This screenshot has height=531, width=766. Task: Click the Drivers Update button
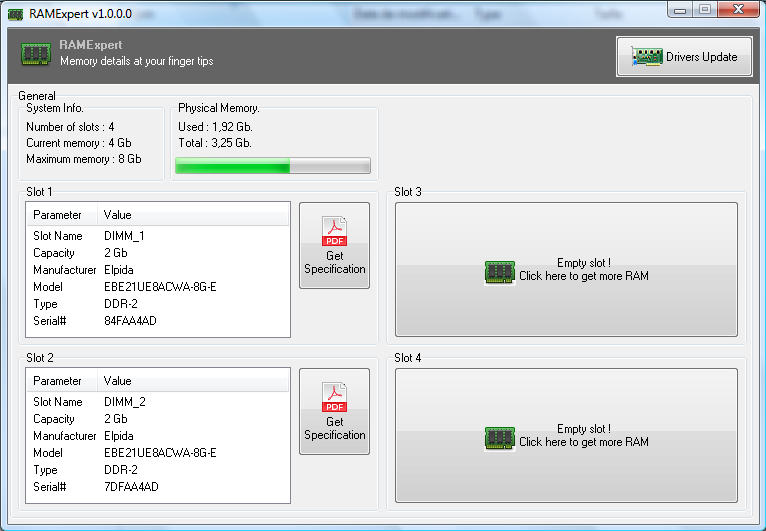pos(684,57)
